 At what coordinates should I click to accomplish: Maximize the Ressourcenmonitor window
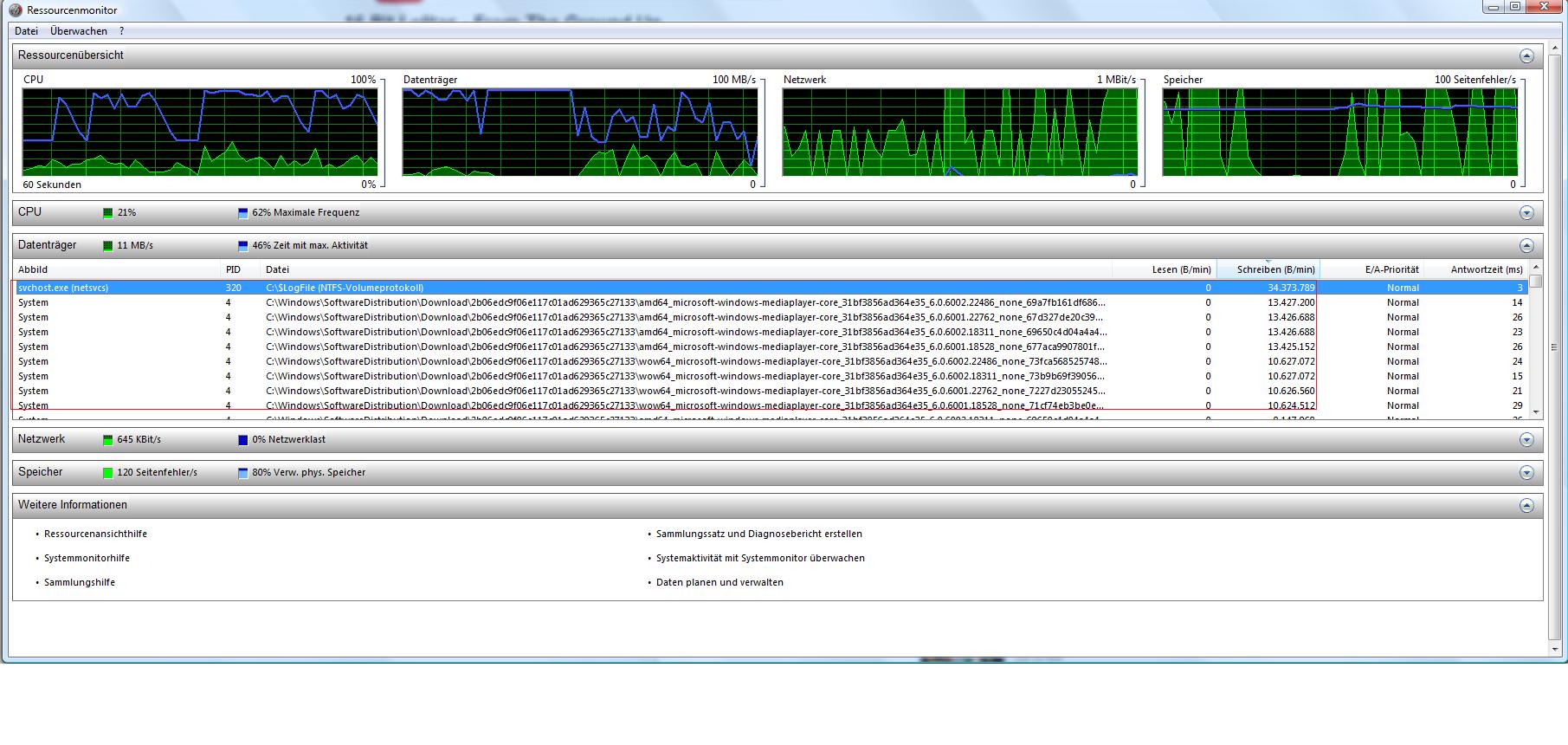coord(1515,7)
